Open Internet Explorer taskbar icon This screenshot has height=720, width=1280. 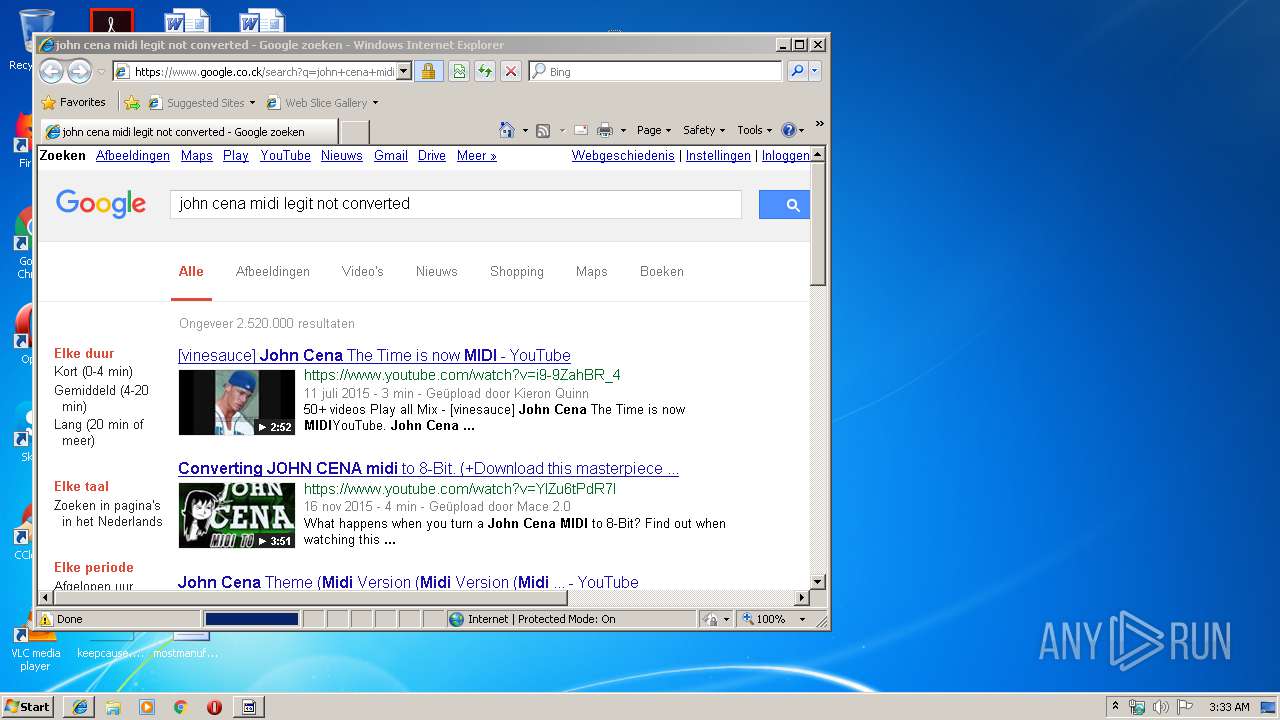tap(80, 707)
